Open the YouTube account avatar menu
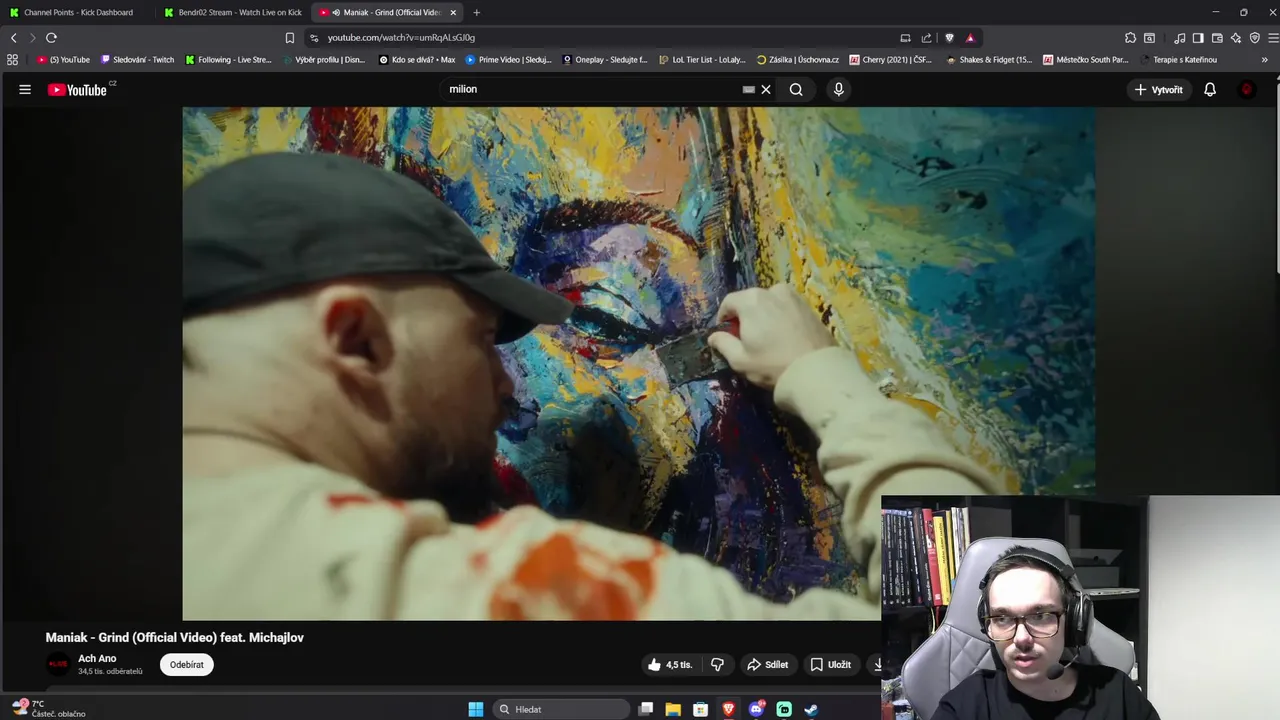This screenshot has height=720, width=1280. pyautogui.click(x=1246, y=89)
